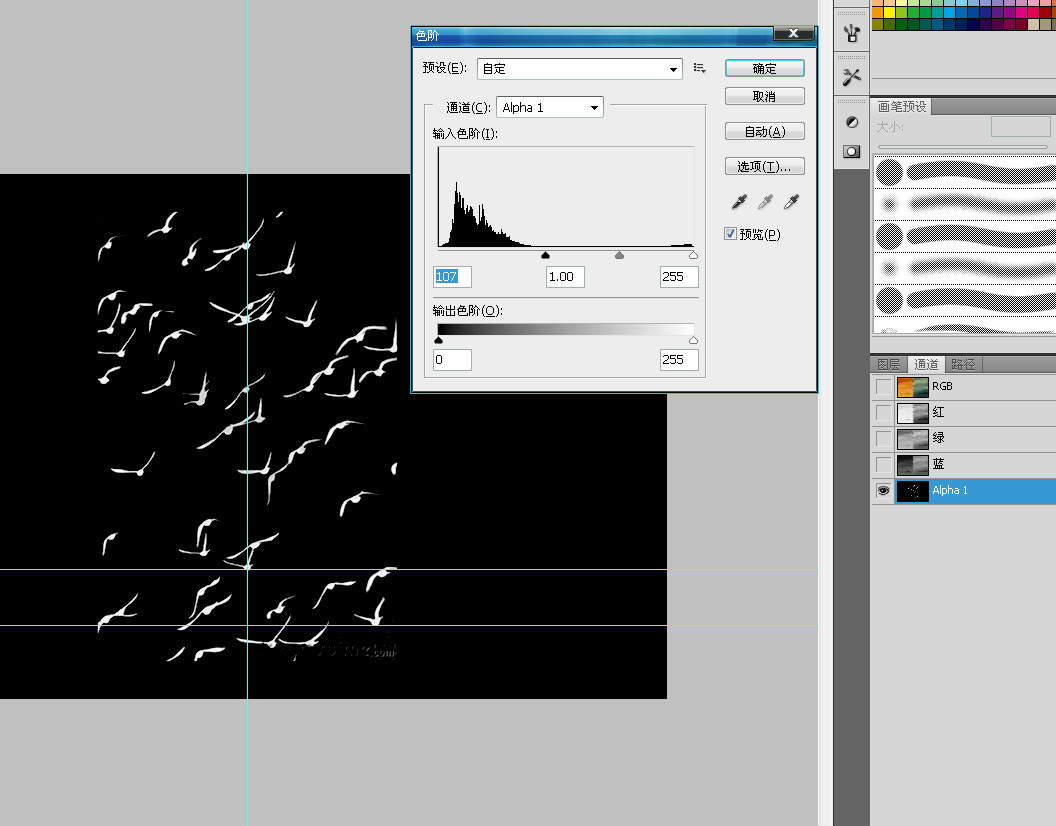This screenshot has width=1056, height=826.
Task: Pick the hot pink magenta swatch
Action: 1022,12
